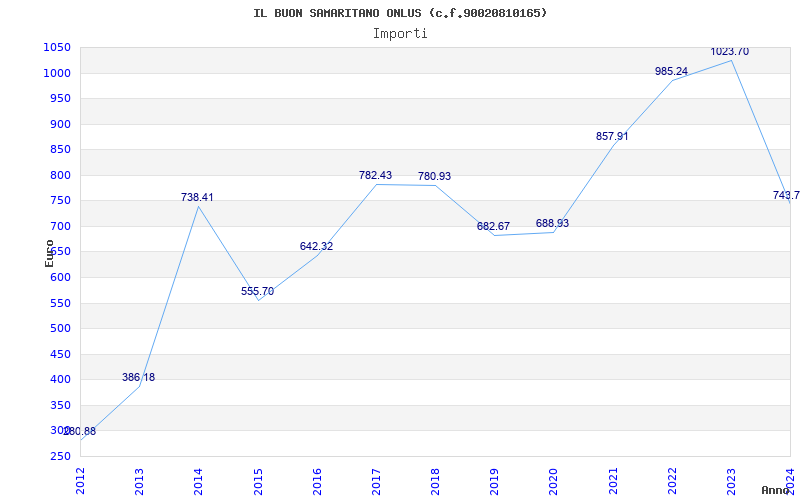Select the 1023.70 data label
This screenshot has height=500, width=800.
point(730,52)
